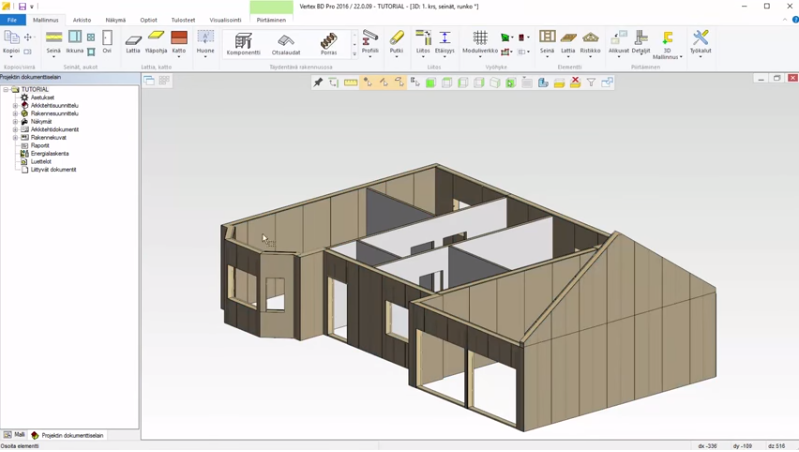Toggle the filter funnel in view toolbar
799x452 pixels.
pyautogui.click(x=591, y=83)
